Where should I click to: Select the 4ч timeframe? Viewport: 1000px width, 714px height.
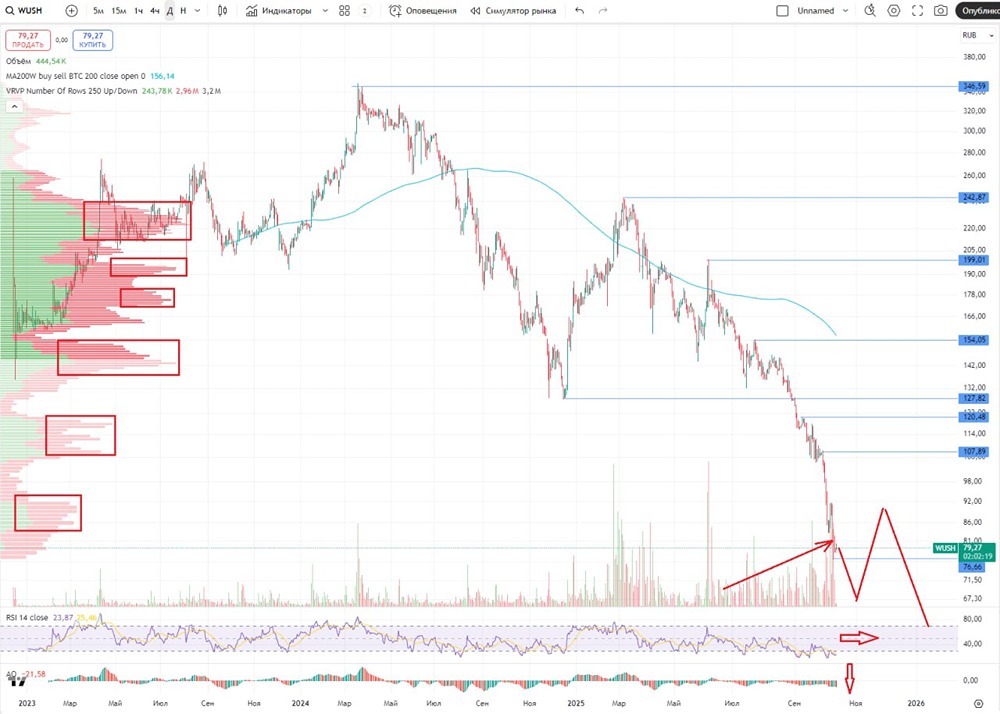pos(154,11)
